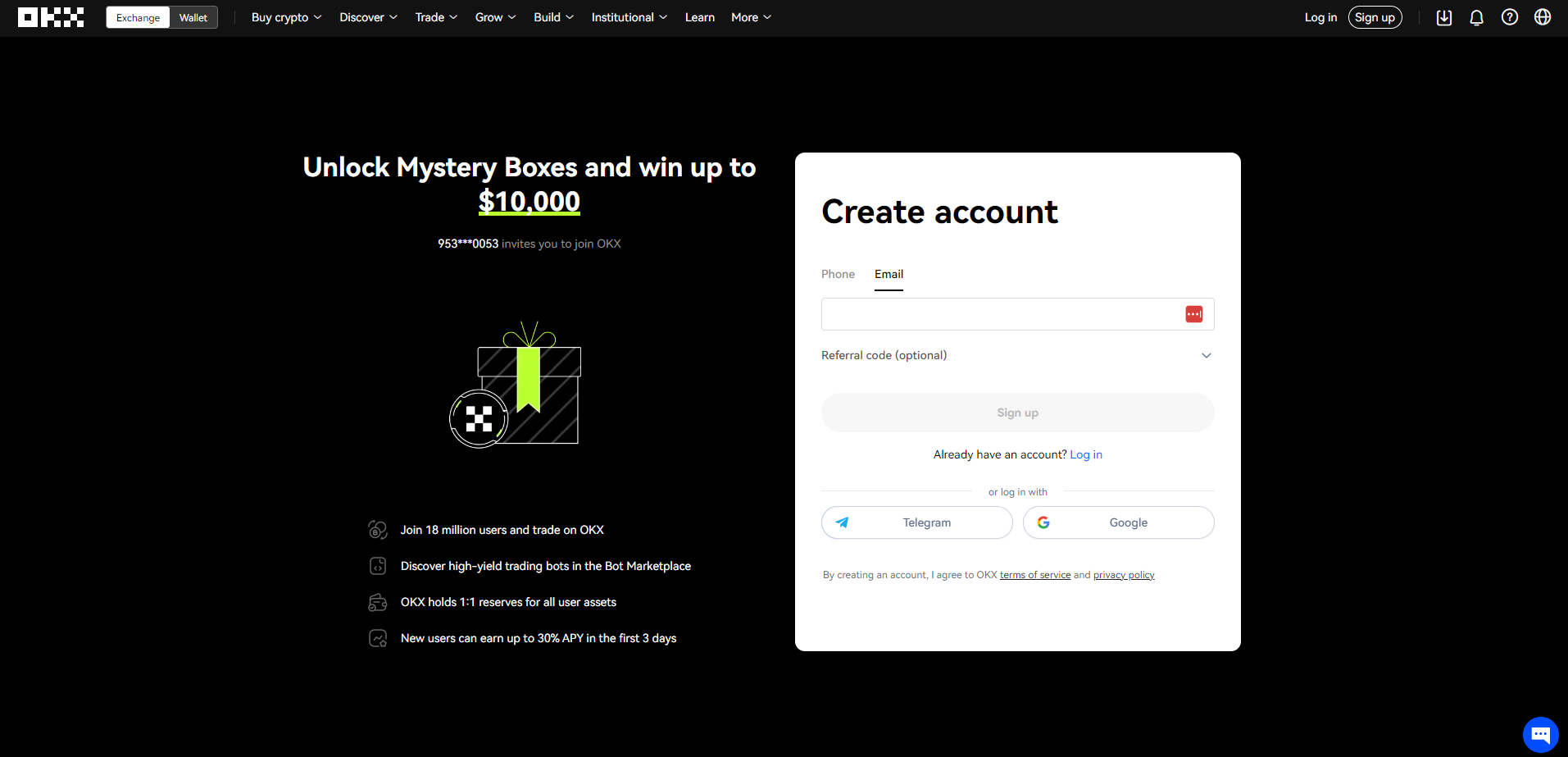The width and height of the screenshot is (1568, 757).
Task: Open the download app icon
Action: [1444, 17]
